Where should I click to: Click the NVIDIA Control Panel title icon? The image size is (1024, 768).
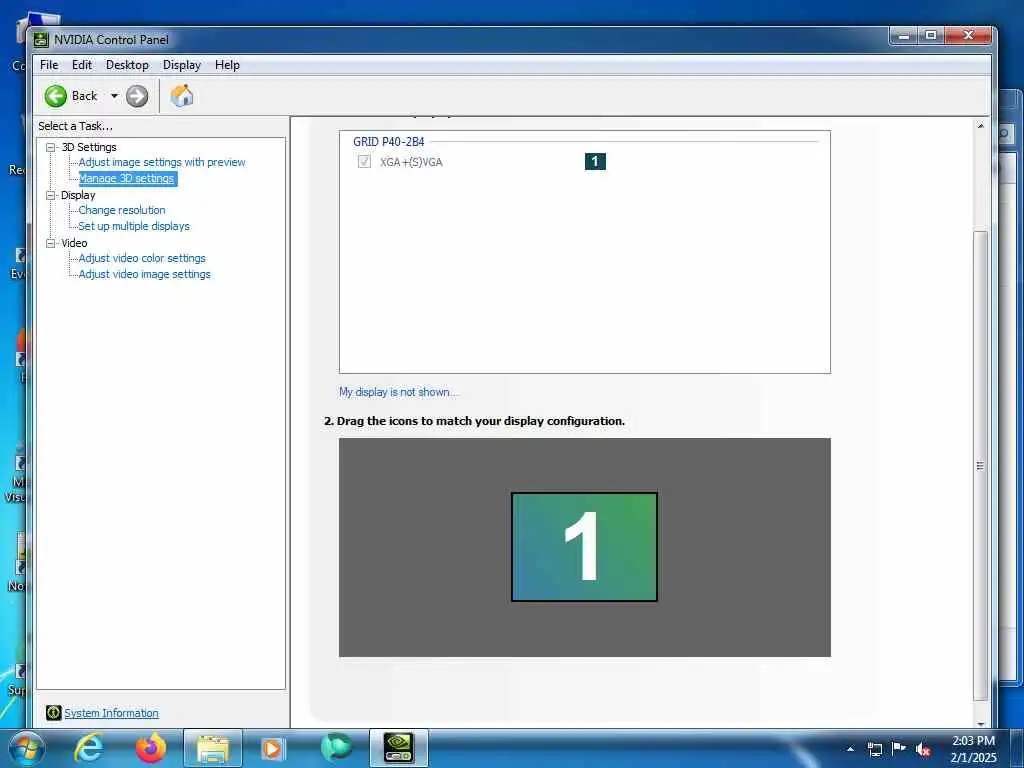41,40
